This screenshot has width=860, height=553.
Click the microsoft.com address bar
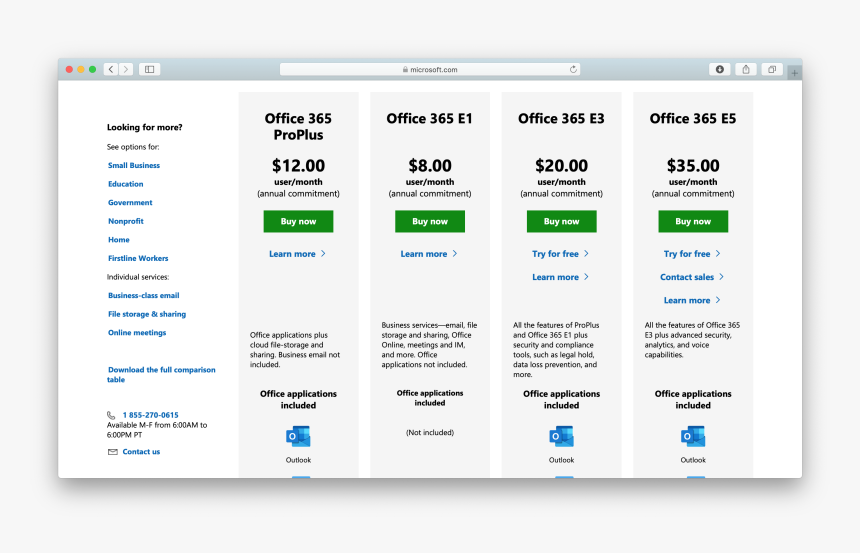point(430,69)
